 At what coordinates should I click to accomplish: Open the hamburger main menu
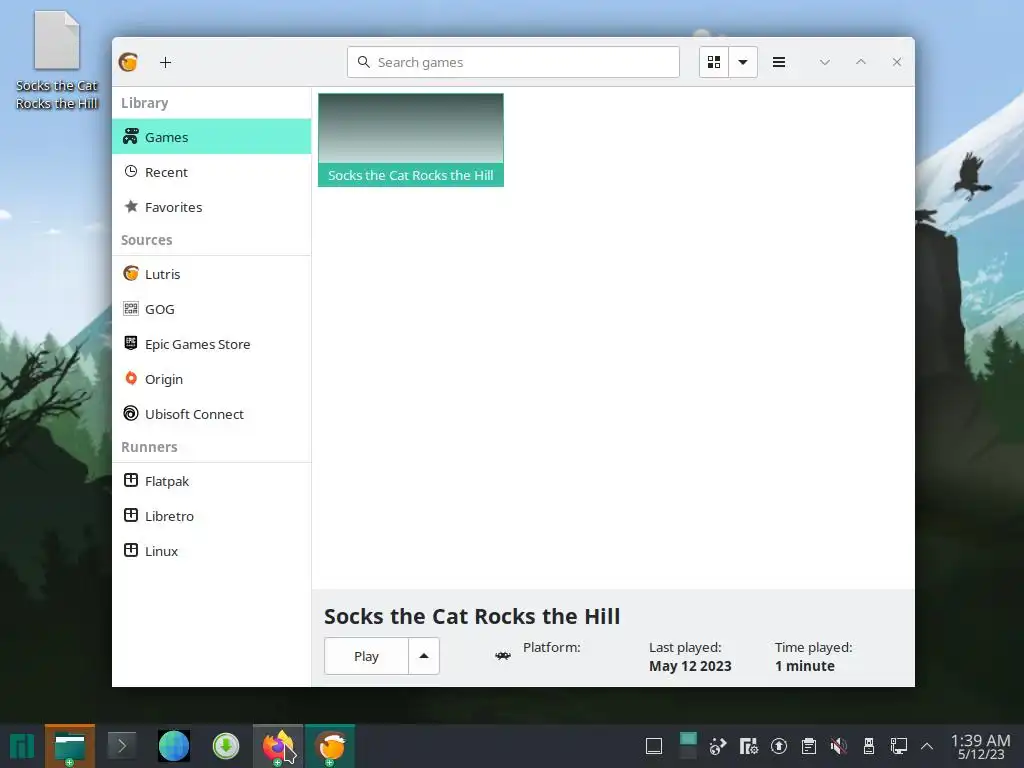tap(778, 62)
